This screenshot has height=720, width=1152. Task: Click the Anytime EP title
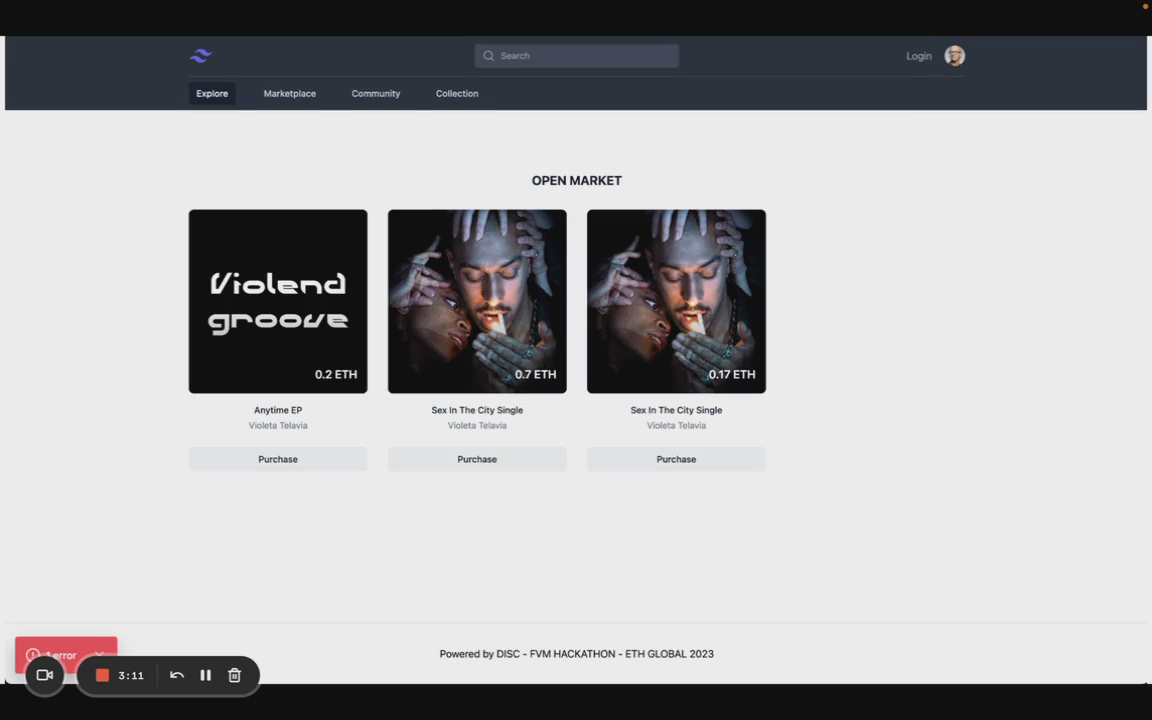tap(278, 410)
